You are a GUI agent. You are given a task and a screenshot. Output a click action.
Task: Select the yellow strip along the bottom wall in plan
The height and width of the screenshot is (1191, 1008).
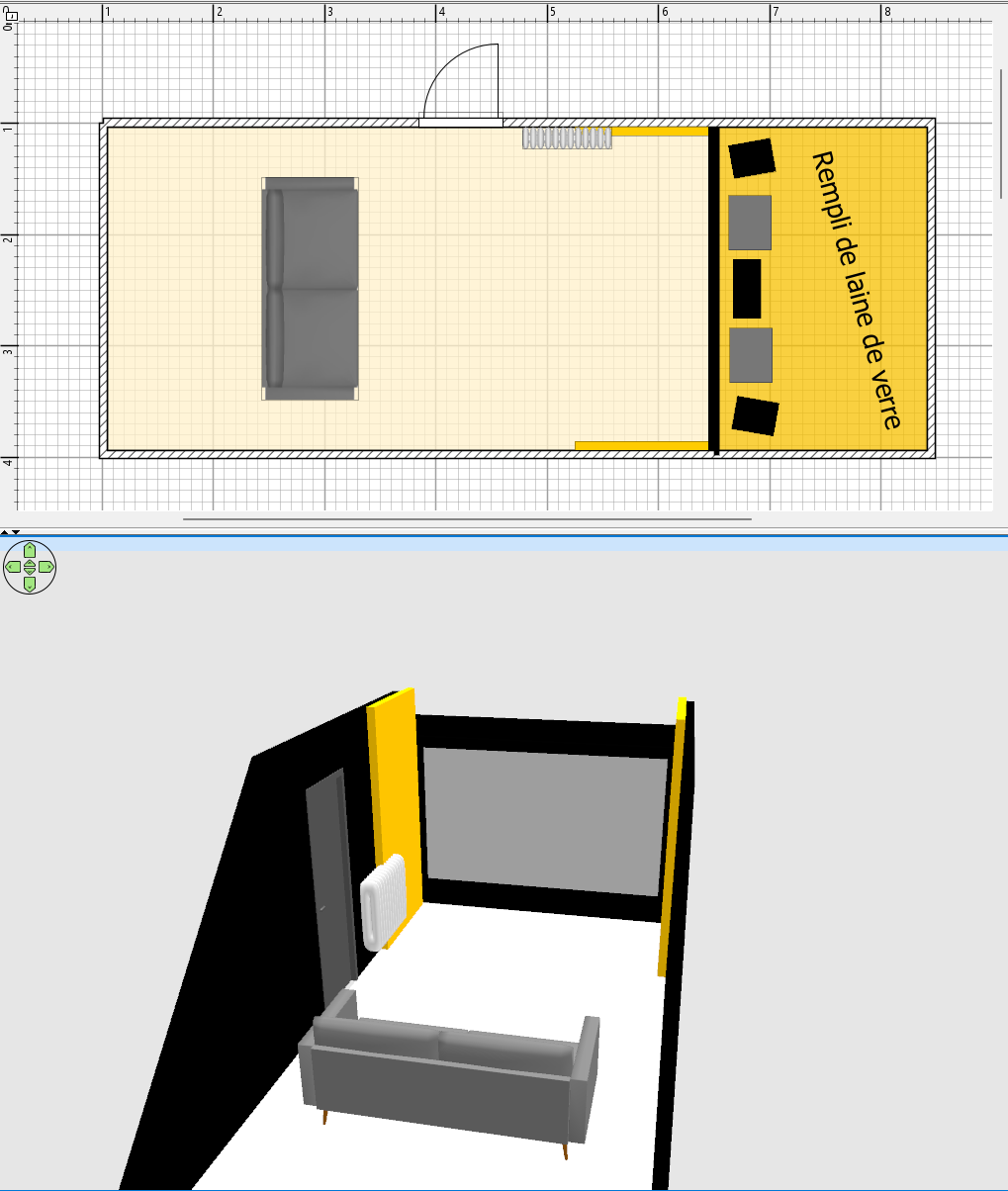642,446
